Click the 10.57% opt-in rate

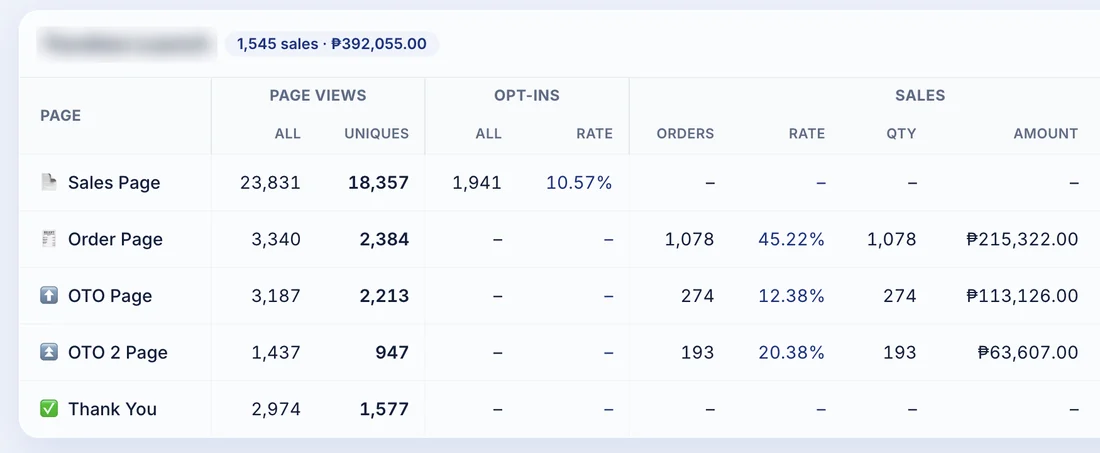click(579, 183)
